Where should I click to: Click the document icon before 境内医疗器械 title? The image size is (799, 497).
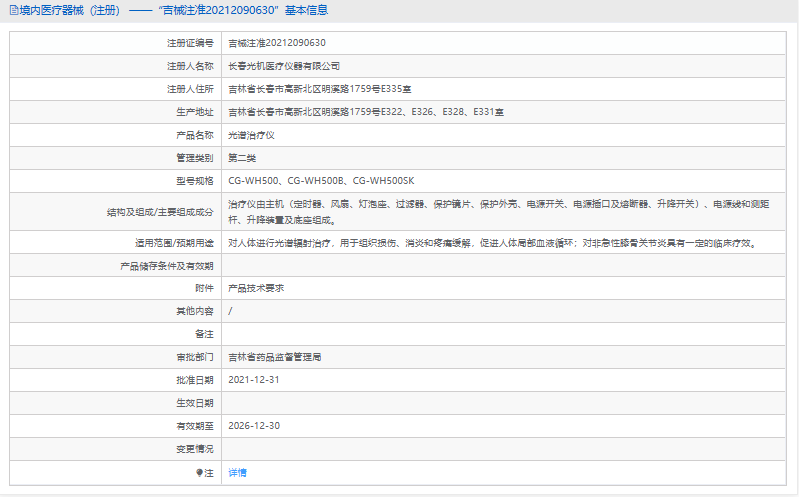click(14, 10)
